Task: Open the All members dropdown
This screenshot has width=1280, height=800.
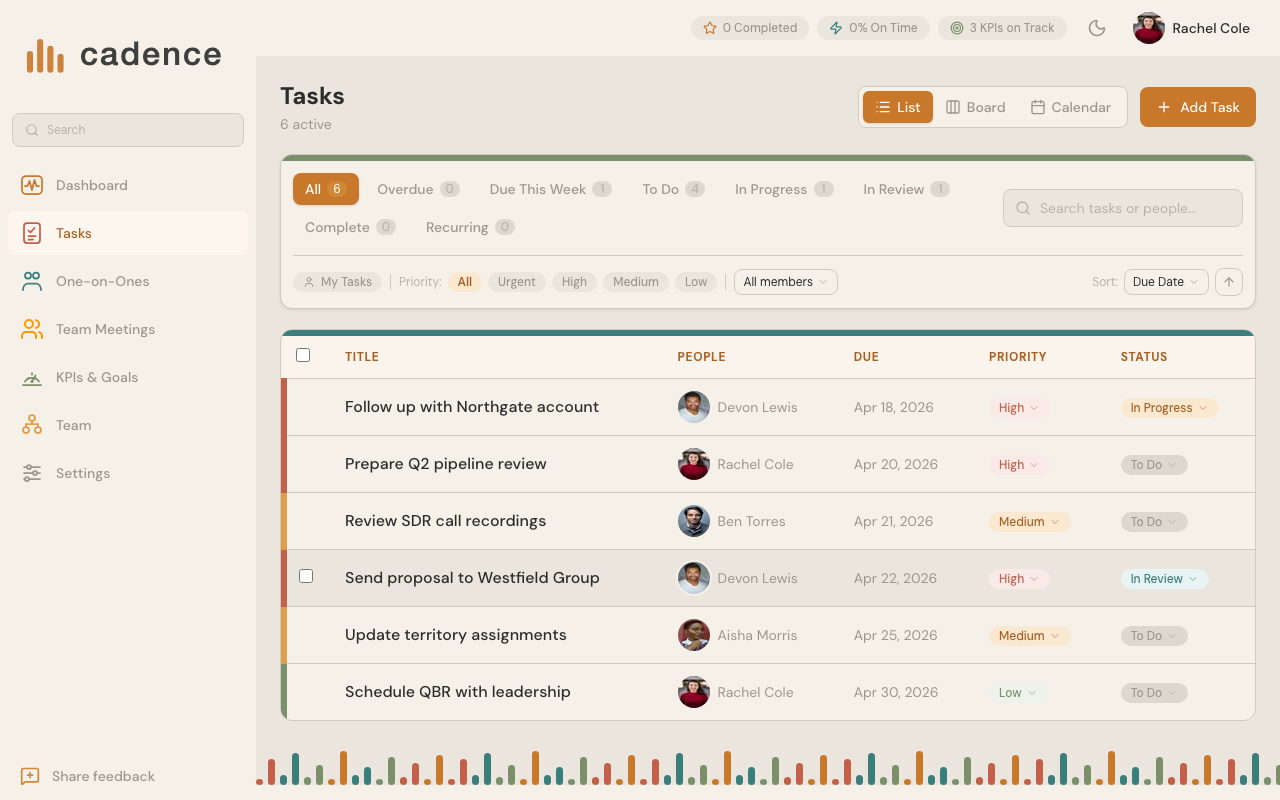Action: (785, 282)
